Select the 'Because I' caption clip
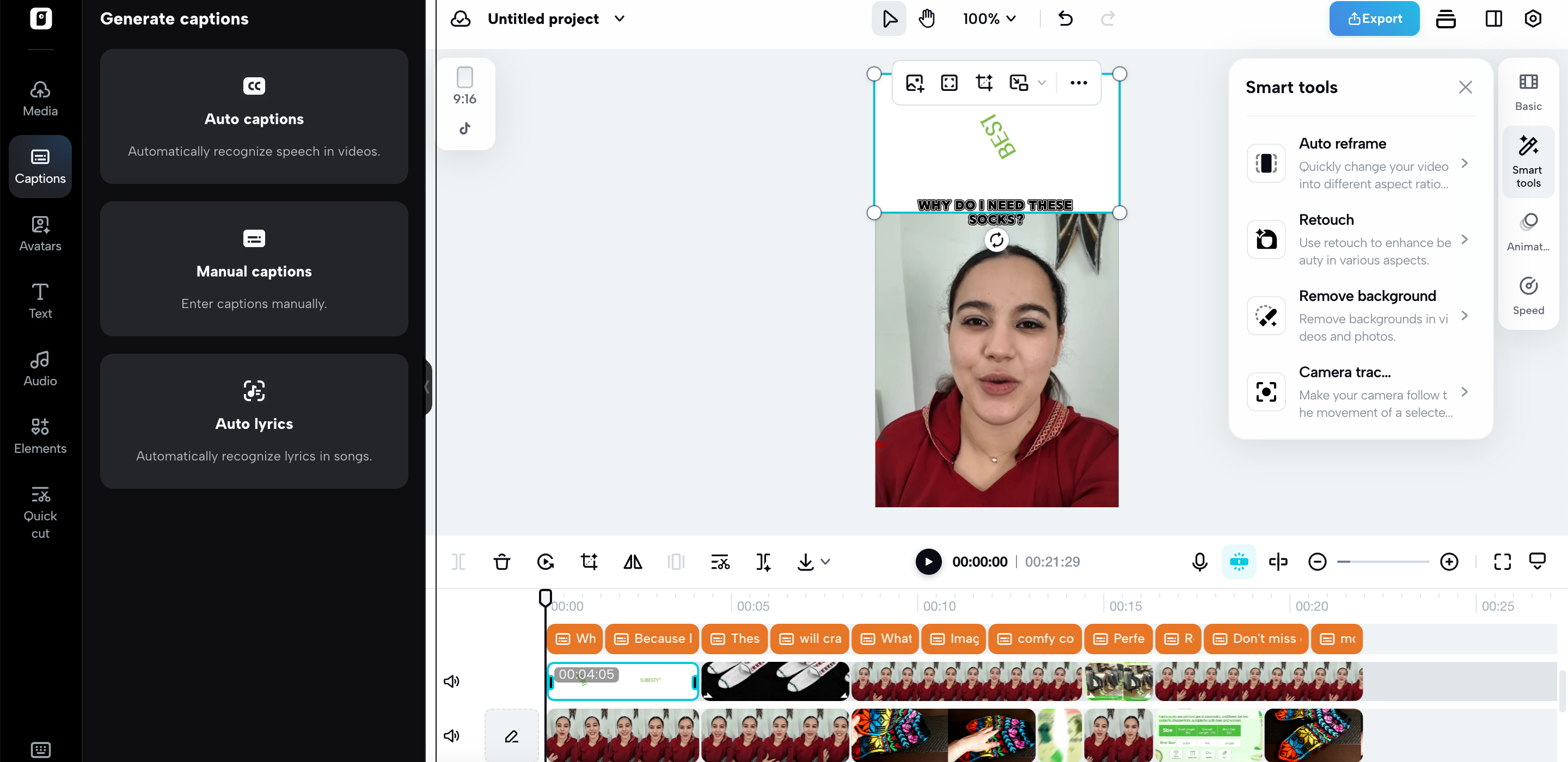The image size is (1568, 762). pyautogui.click(x=653, y=638)
